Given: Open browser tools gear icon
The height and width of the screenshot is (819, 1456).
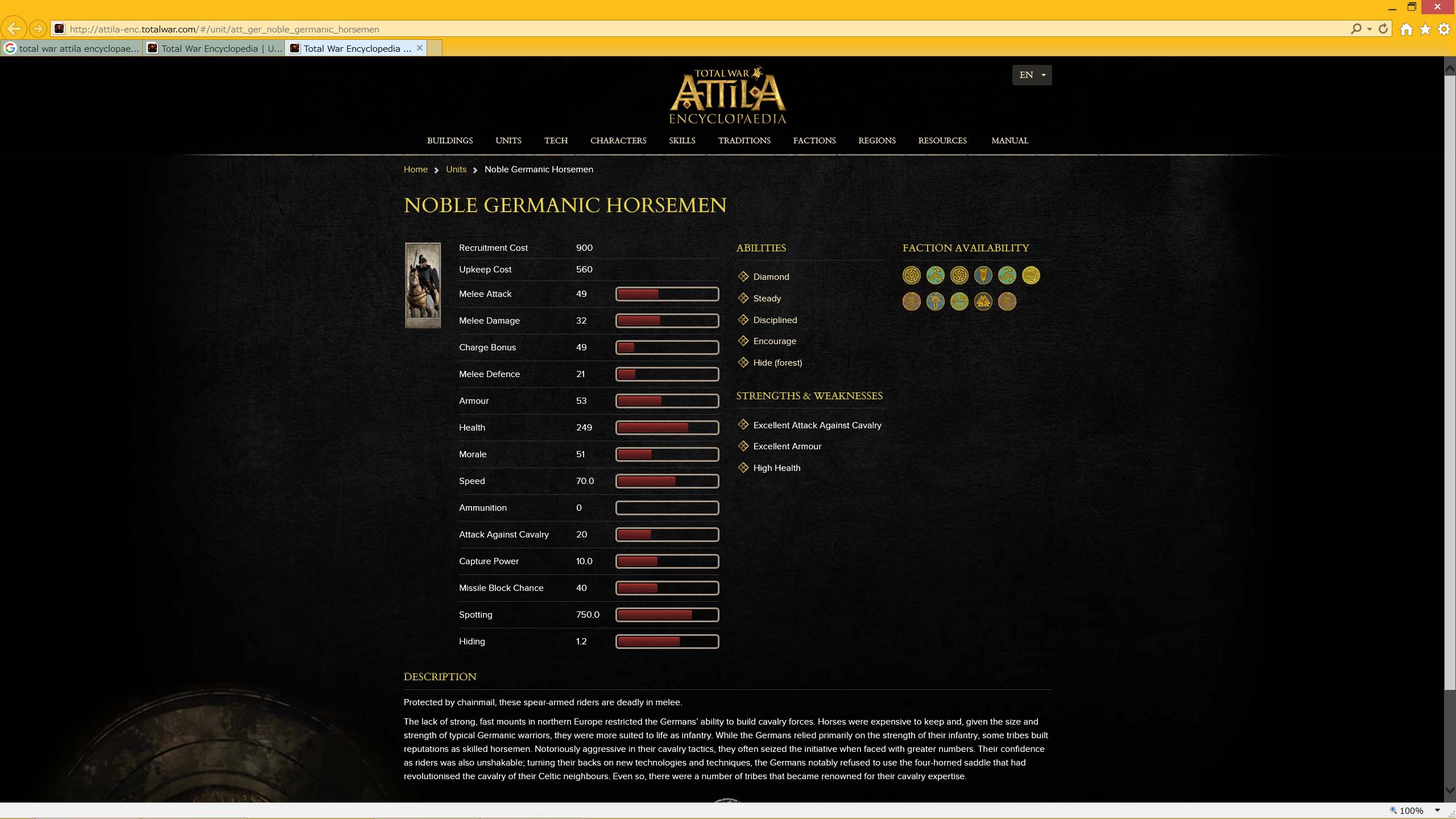Looking at the screenshot, I should click(1443, 29).
